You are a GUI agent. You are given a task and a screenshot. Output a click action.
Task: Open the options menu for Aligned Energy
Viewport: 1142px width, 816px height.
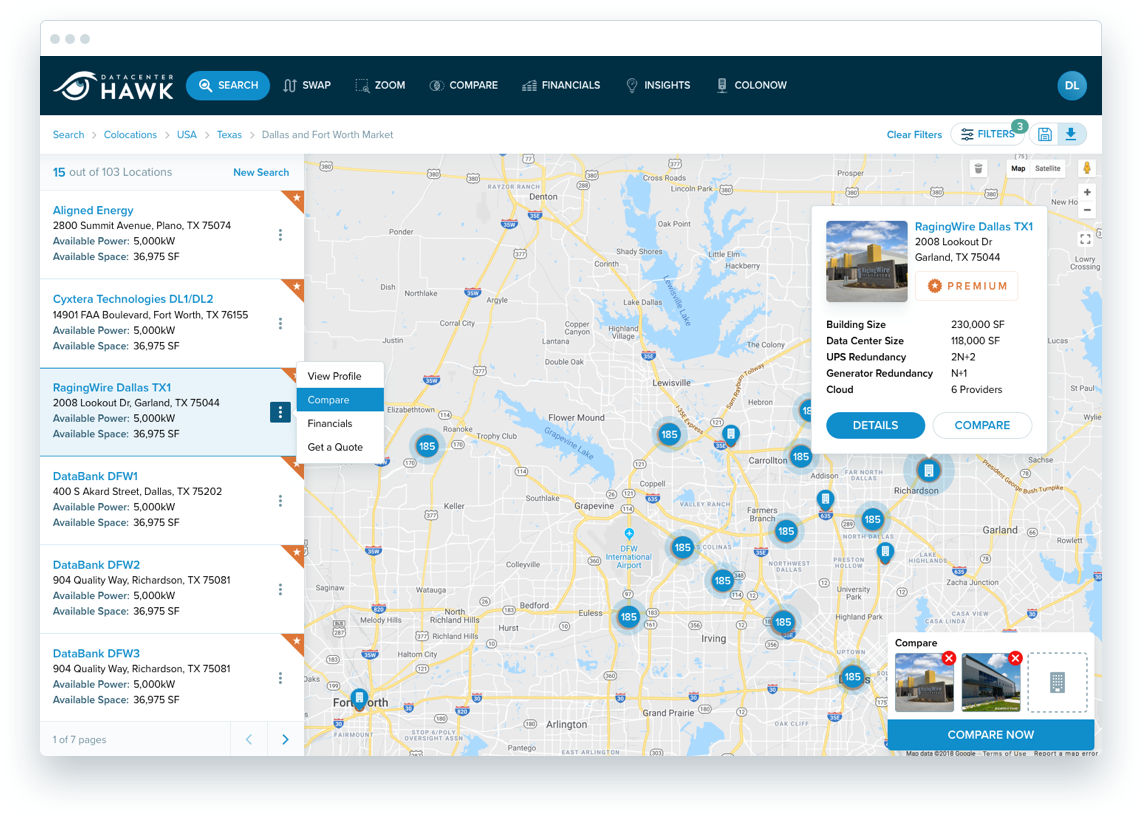point(280,235)
